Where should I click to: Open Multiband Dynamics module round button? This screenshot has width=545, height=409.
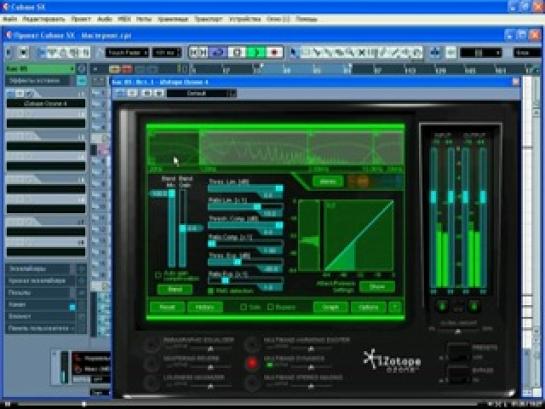click(252, 363)
